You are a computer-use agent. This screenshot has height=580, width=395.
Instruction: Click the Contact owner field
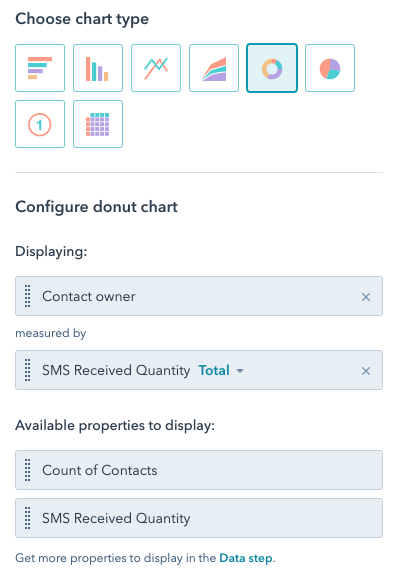click(199, 296)
